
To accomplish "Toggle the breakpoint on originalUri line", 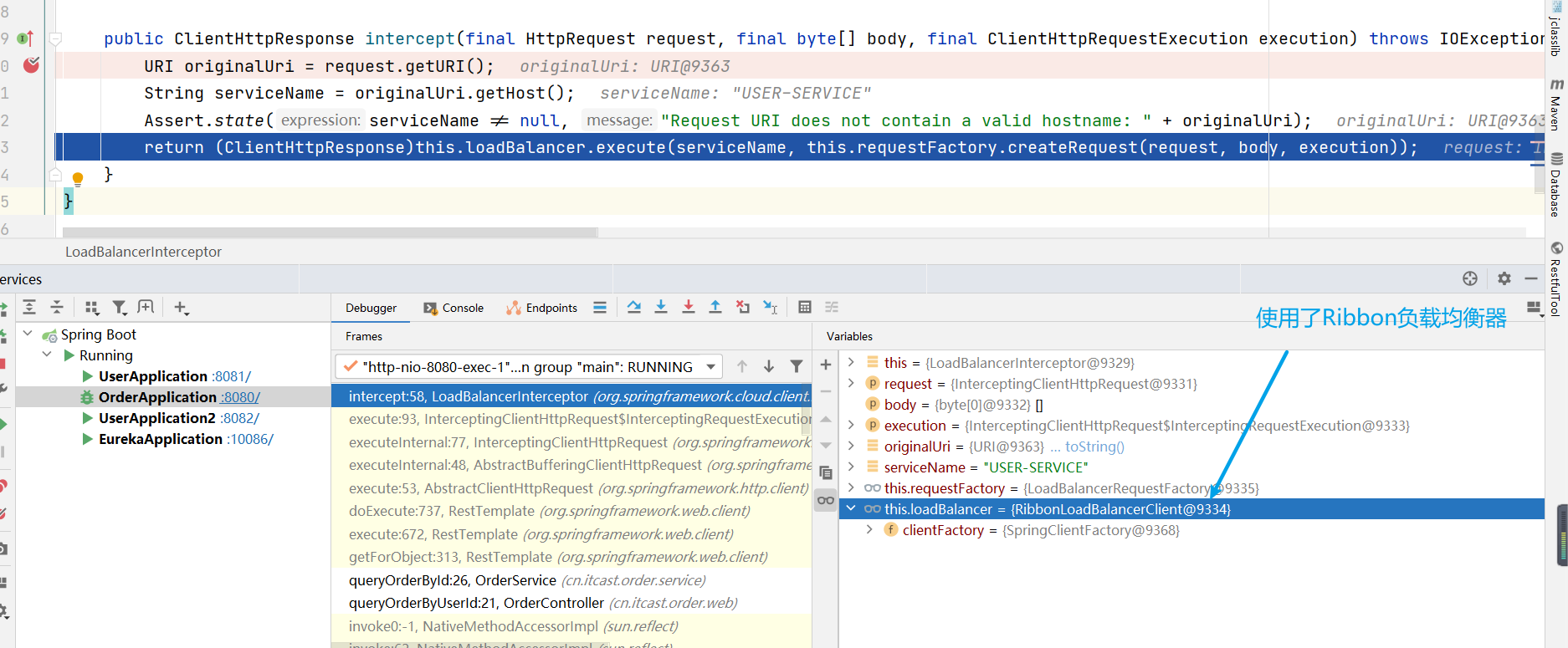I will (31, 65).
